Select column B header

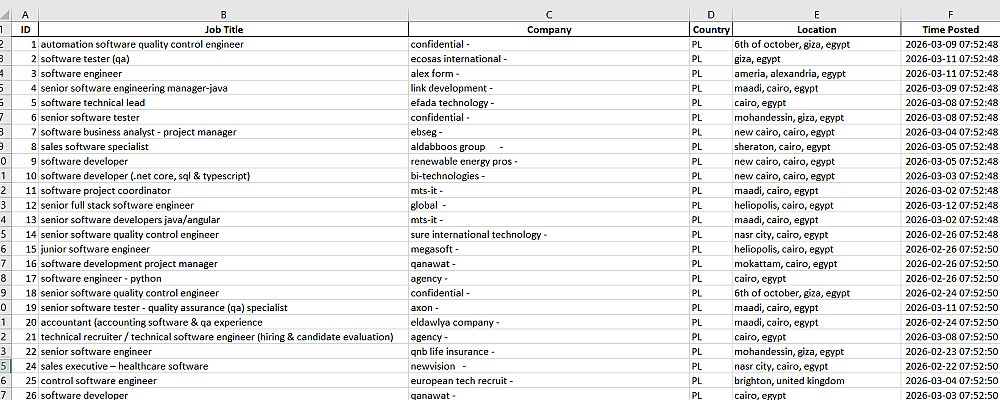223,14
